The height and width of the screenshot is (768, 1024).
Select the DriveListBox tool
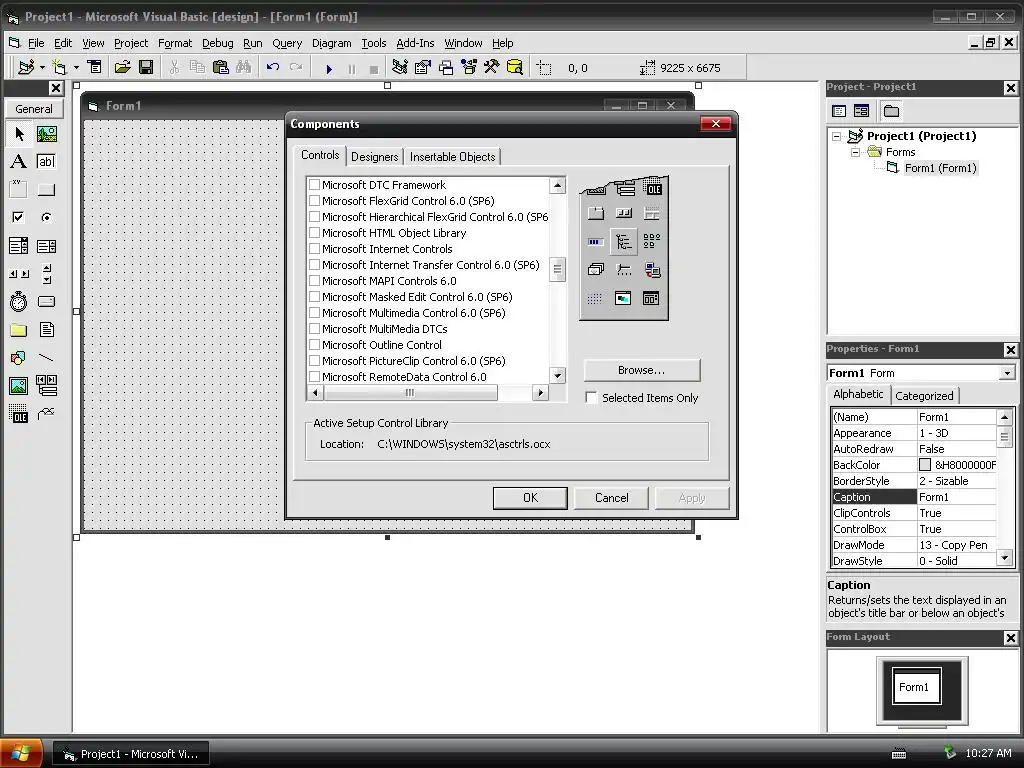46,302
